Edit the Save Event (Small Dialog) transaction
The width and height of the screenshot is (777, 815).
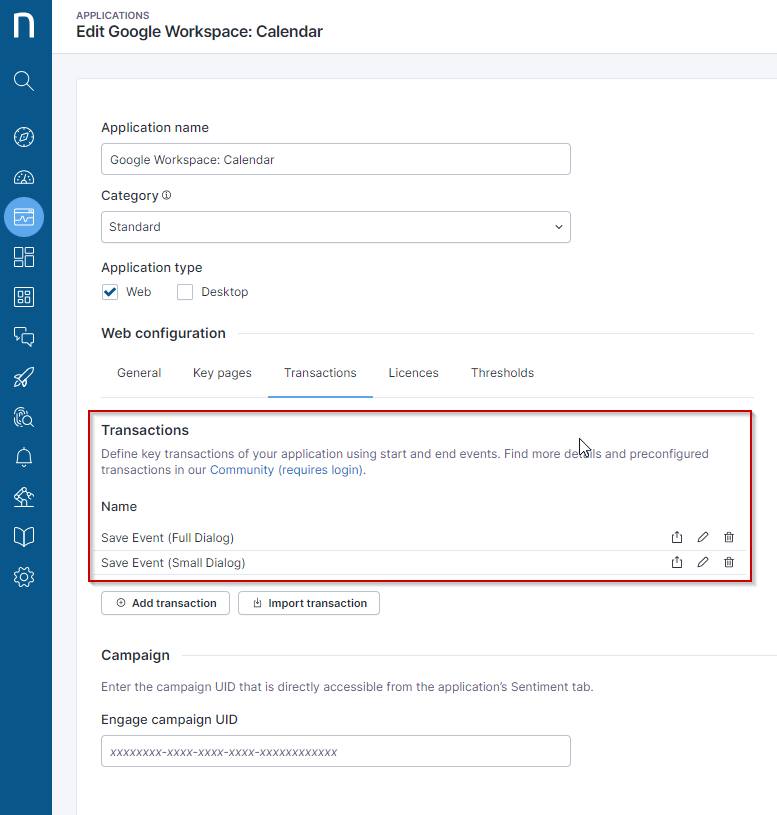(703, 562)
